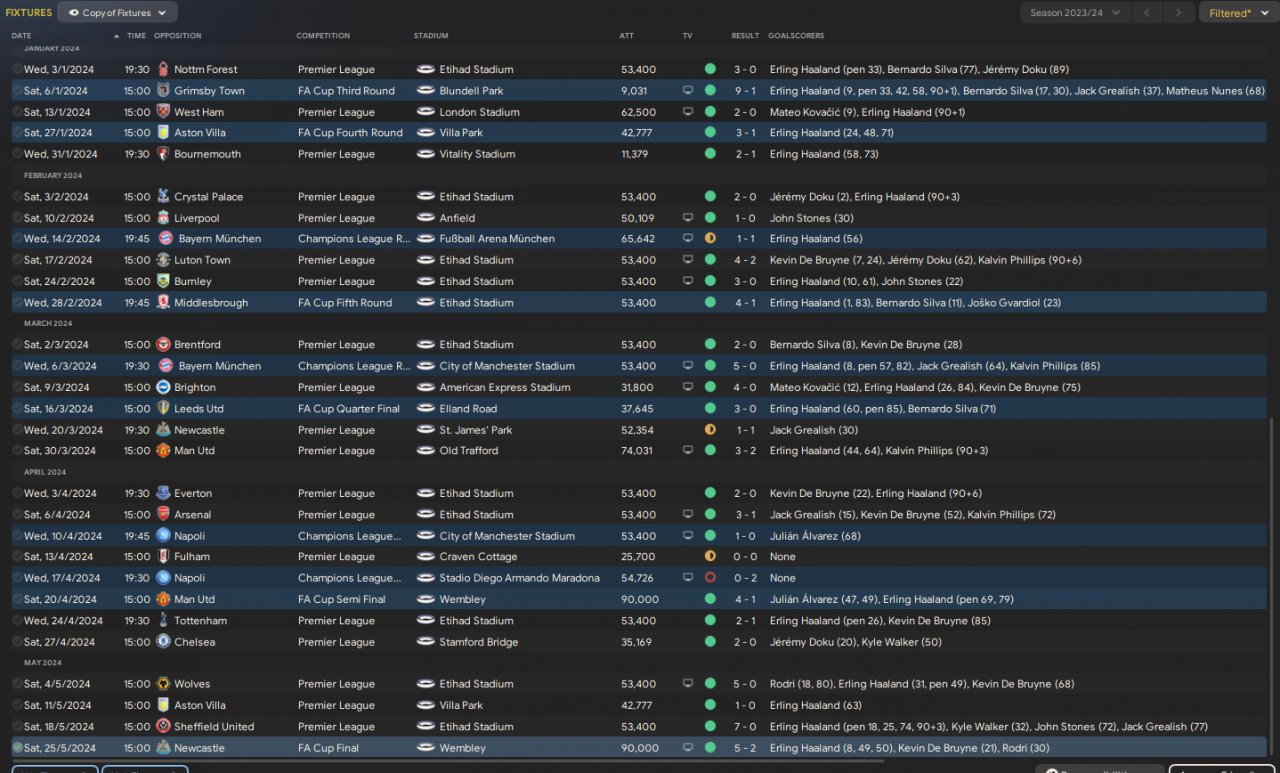
Task: Sort by the ATT column header
Action: tap(627, 36)
